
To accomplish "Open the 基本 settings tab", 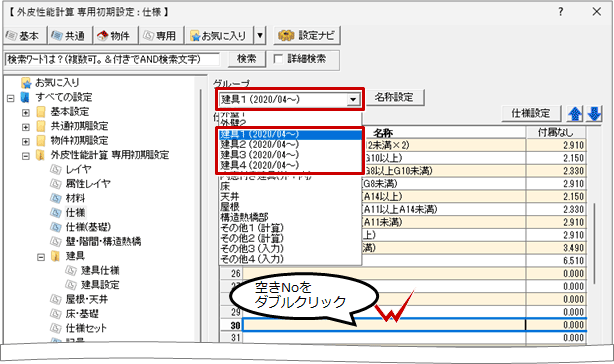I will tap(24, 36).
